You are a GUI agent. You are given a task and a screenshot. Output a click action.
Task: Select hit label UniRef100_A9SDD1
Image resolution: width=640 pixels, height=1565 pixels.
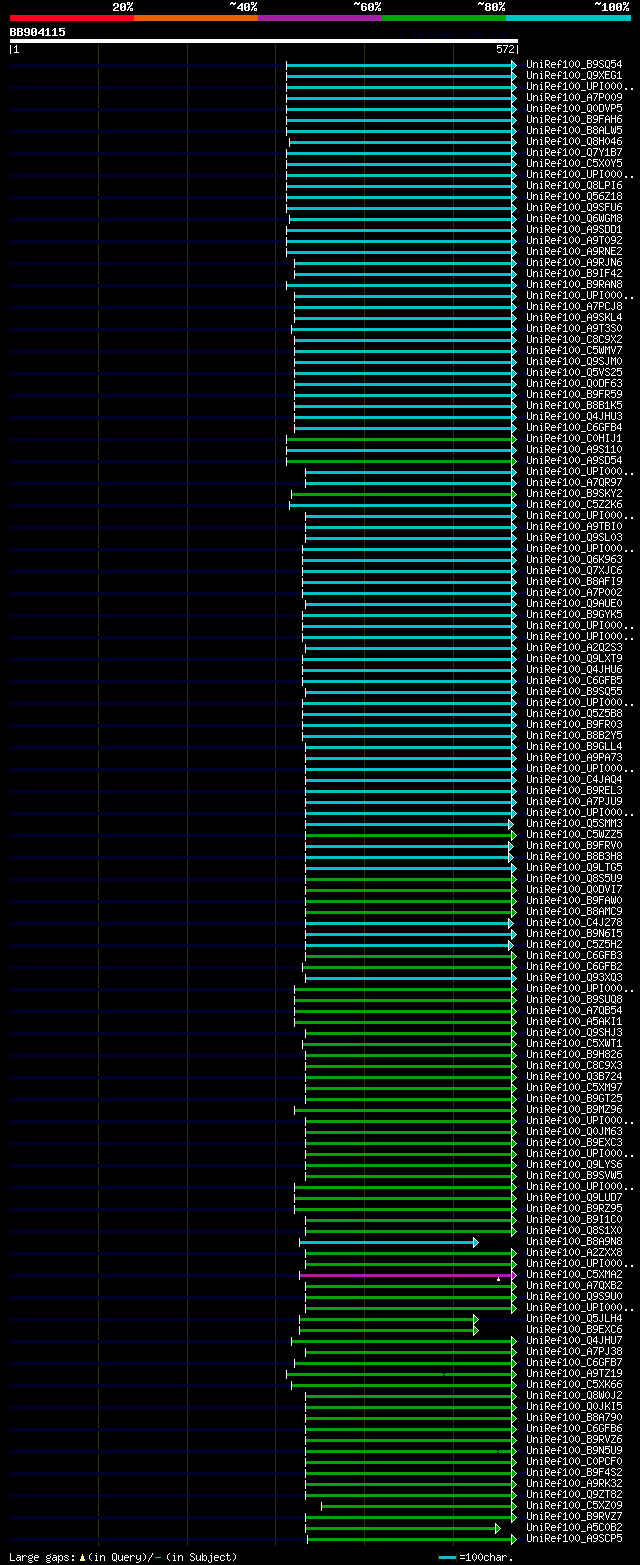point(574,229)
